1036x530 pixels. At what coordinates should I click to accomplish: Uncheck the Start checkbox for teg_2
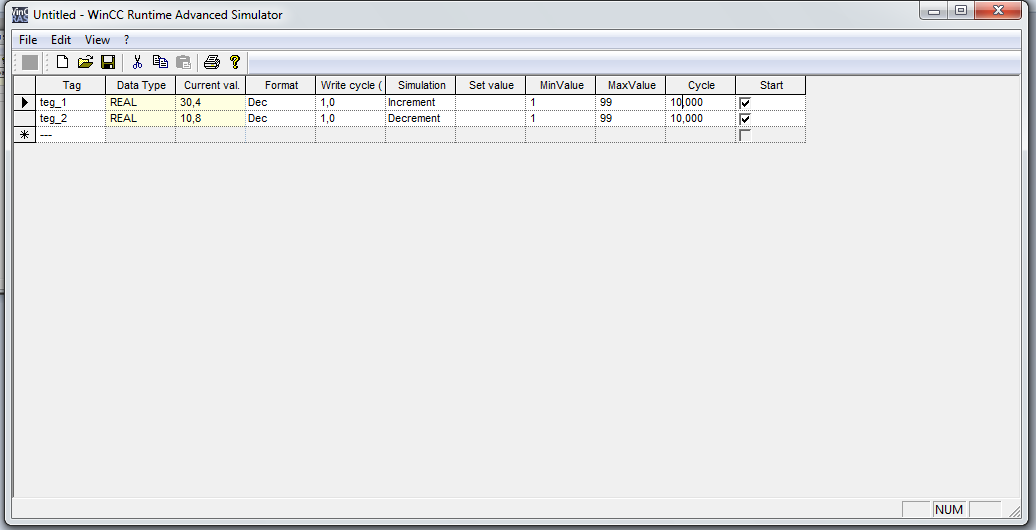745,119
